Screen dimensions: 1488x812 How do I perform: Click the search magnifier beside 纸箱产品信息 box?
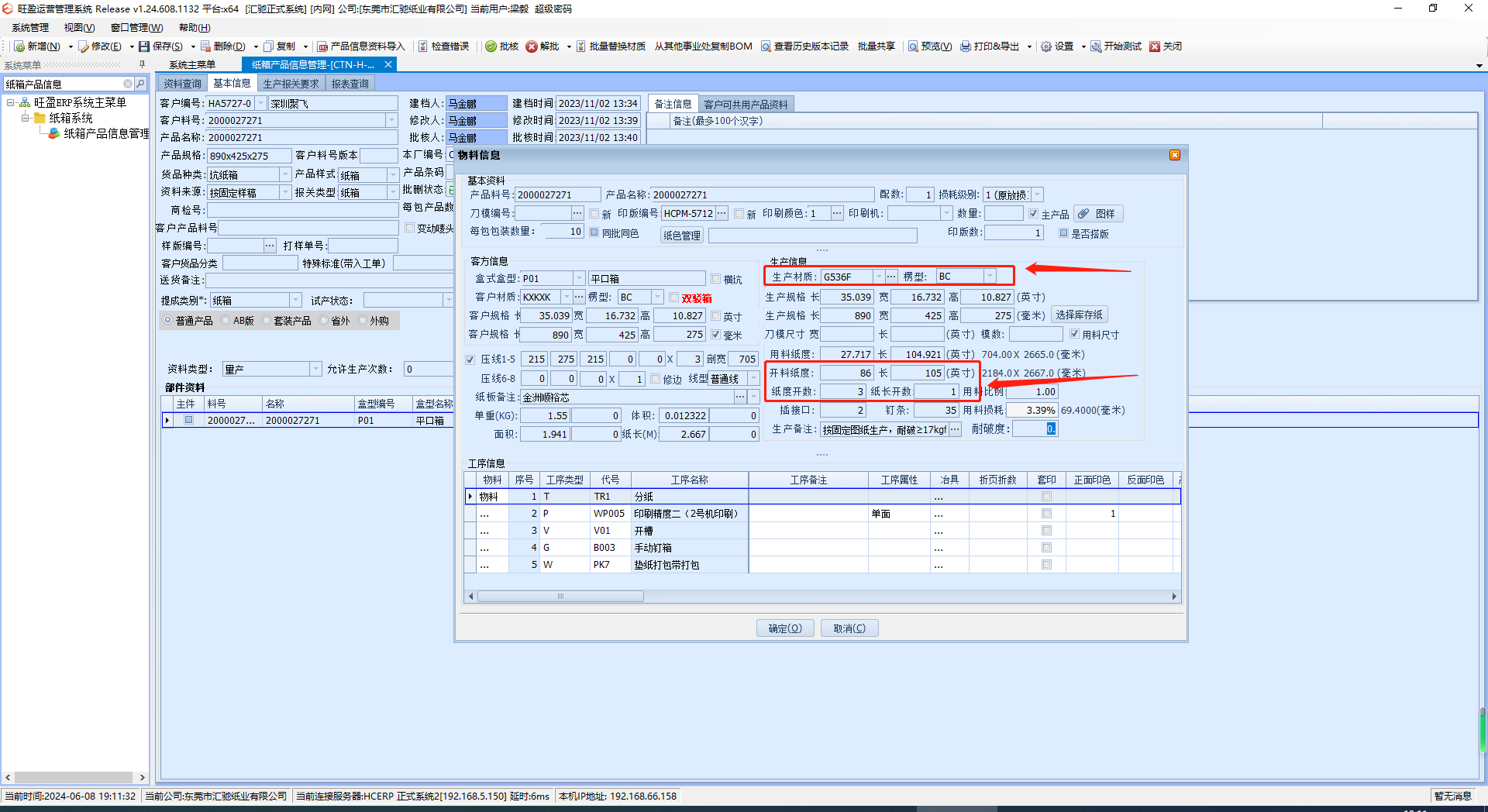coord(140,84)
